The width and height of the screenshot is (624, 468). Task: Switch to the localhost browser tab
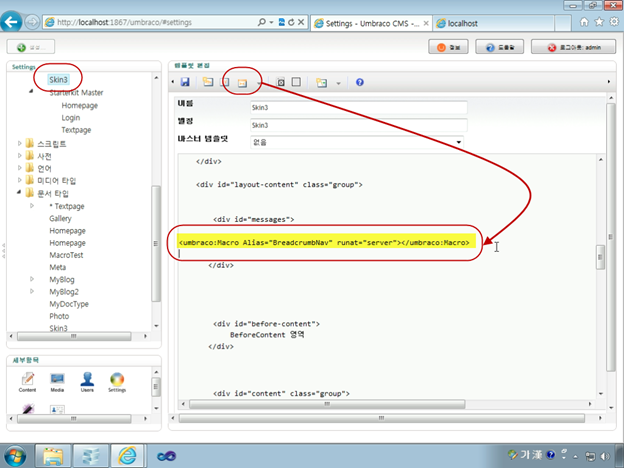click(493, 23)
